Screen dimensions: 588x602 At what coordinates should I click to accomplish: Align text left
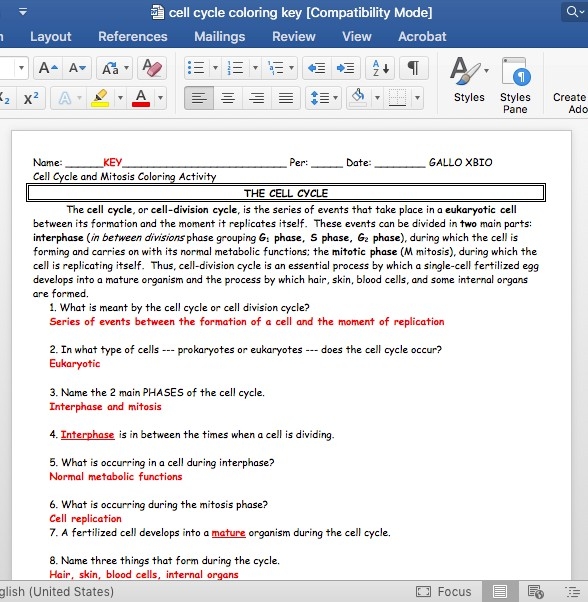199,98
